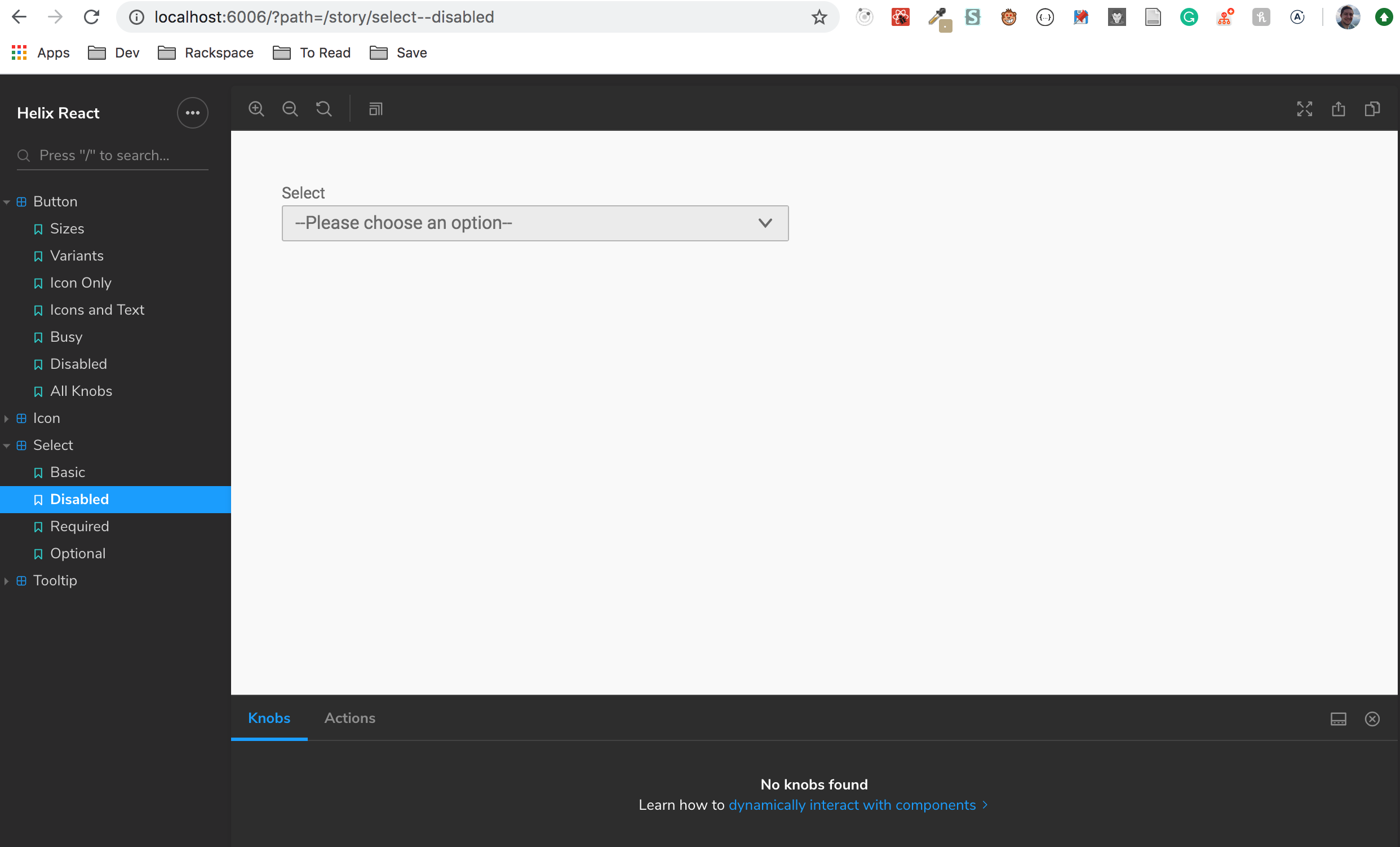Change the addon panel orientation
Image resolution: width=1400 pixels, height=847 pixels.
[x=1338, y=719]
